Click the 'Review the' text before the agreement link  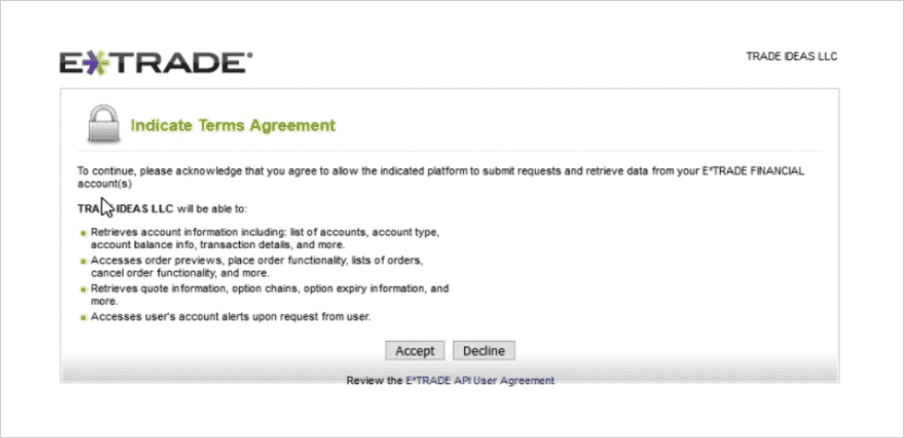coord(375,380)
